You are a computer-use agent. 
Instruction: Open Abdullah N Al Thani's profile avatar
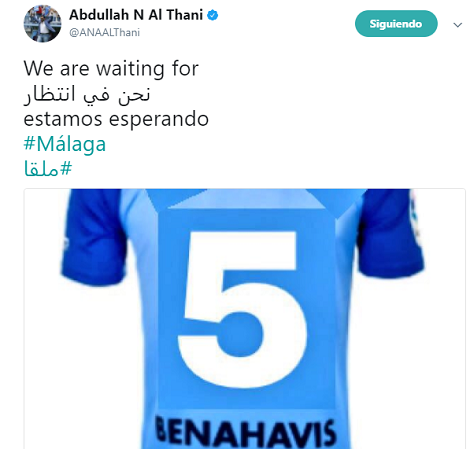(42, 24)
